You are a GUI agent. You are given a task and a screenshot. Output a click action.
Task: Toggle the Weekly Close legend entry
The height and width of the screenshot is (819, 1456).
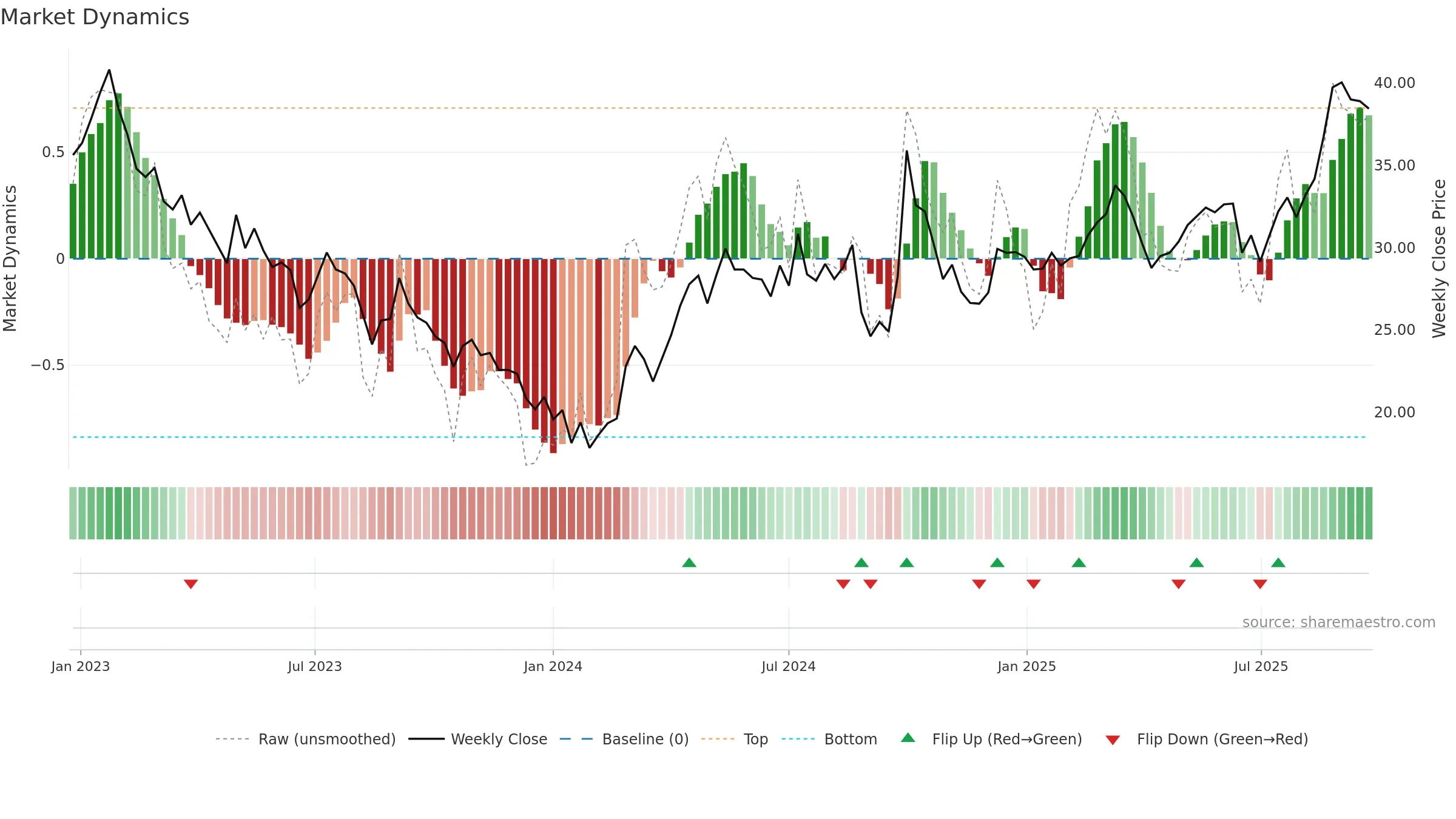[478, 739]
